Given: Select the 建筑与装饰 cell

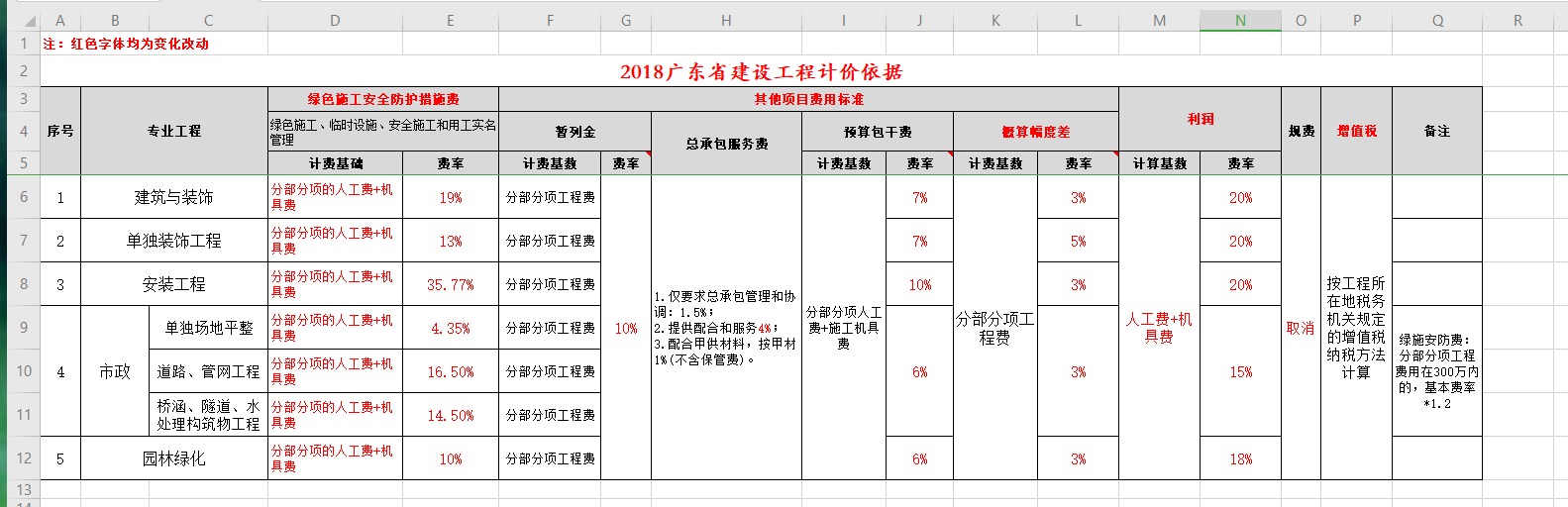Looking at the screenshot, I should [174, 197].
